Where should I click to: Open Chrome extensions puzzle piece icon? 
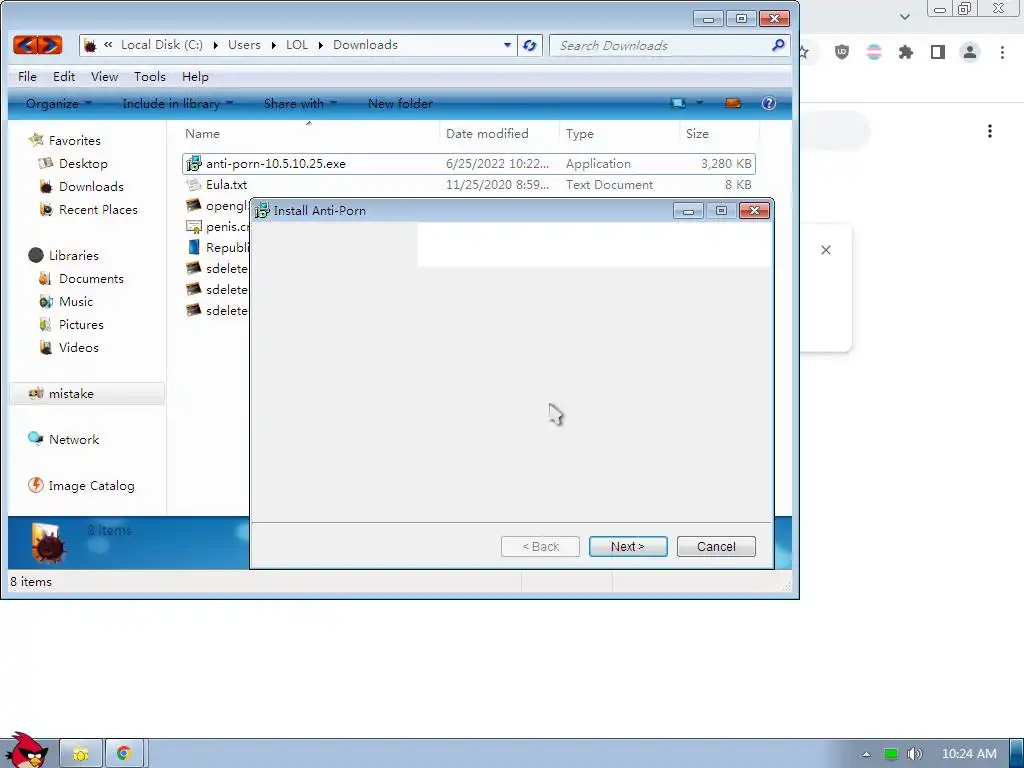[x=906, y=52]
